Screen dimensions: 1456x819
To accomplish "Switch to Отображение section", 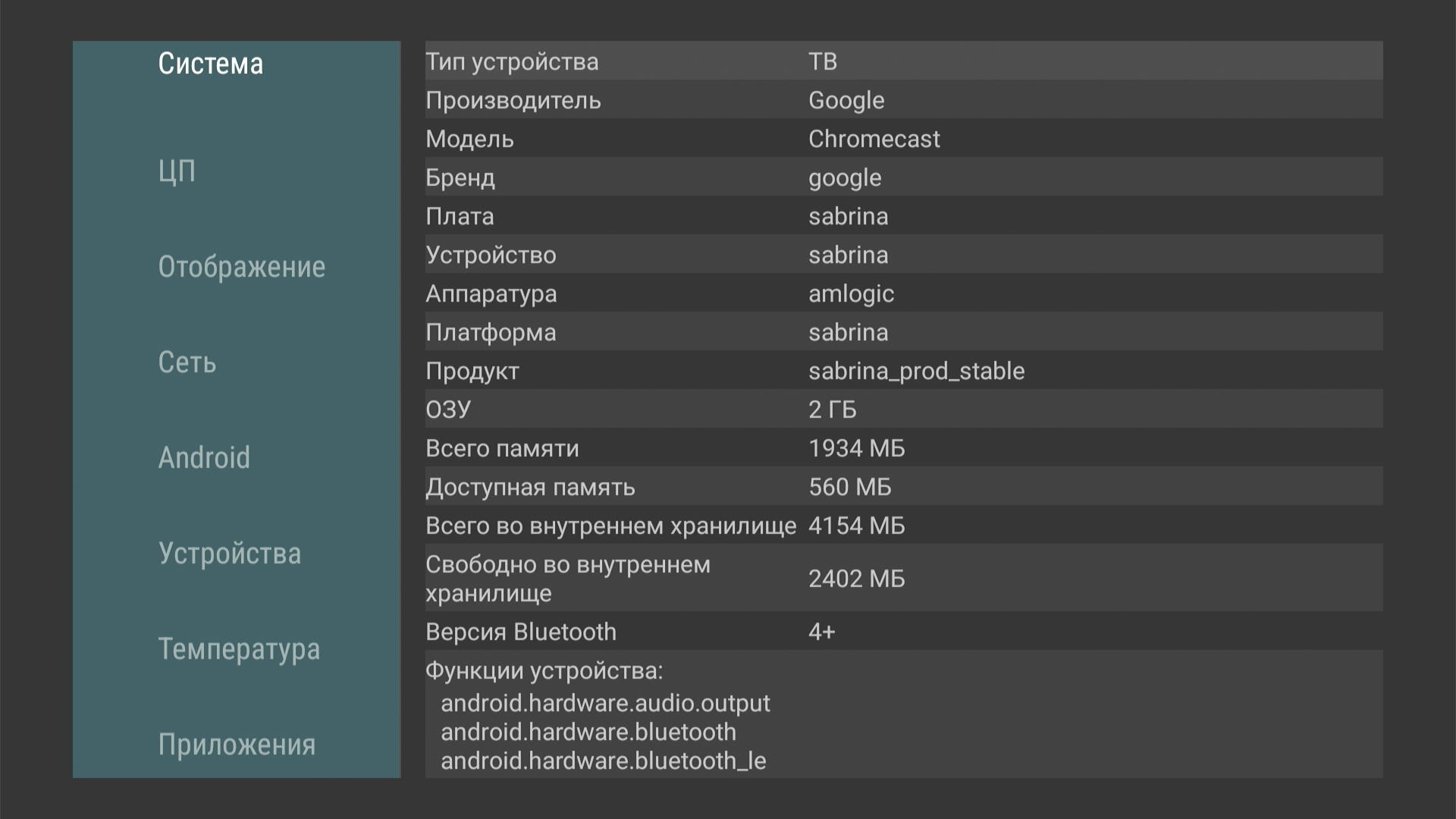I will click(241, 267).
